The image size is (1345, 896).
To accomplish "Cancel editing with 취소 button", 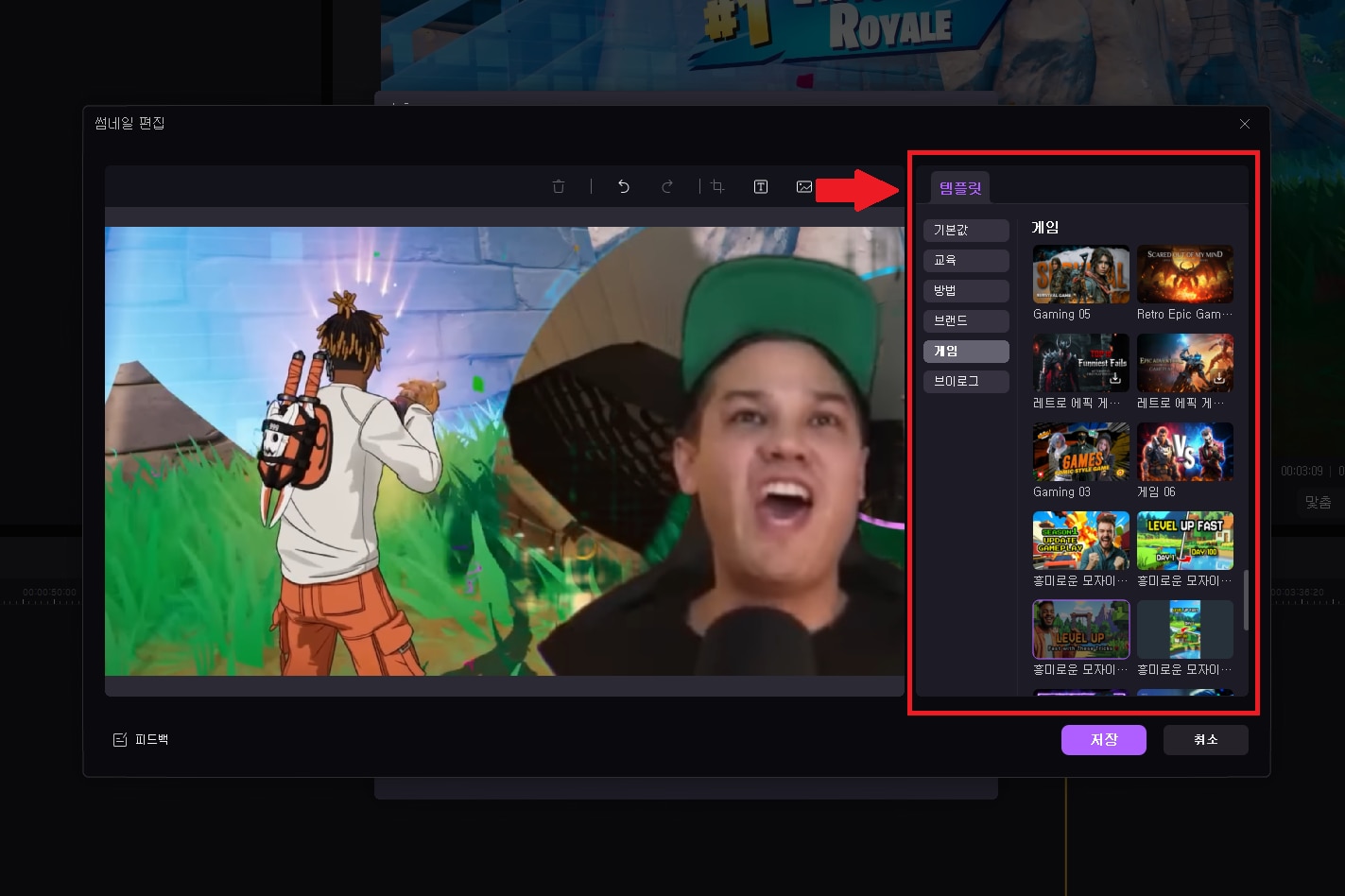I will (1206, 740).
